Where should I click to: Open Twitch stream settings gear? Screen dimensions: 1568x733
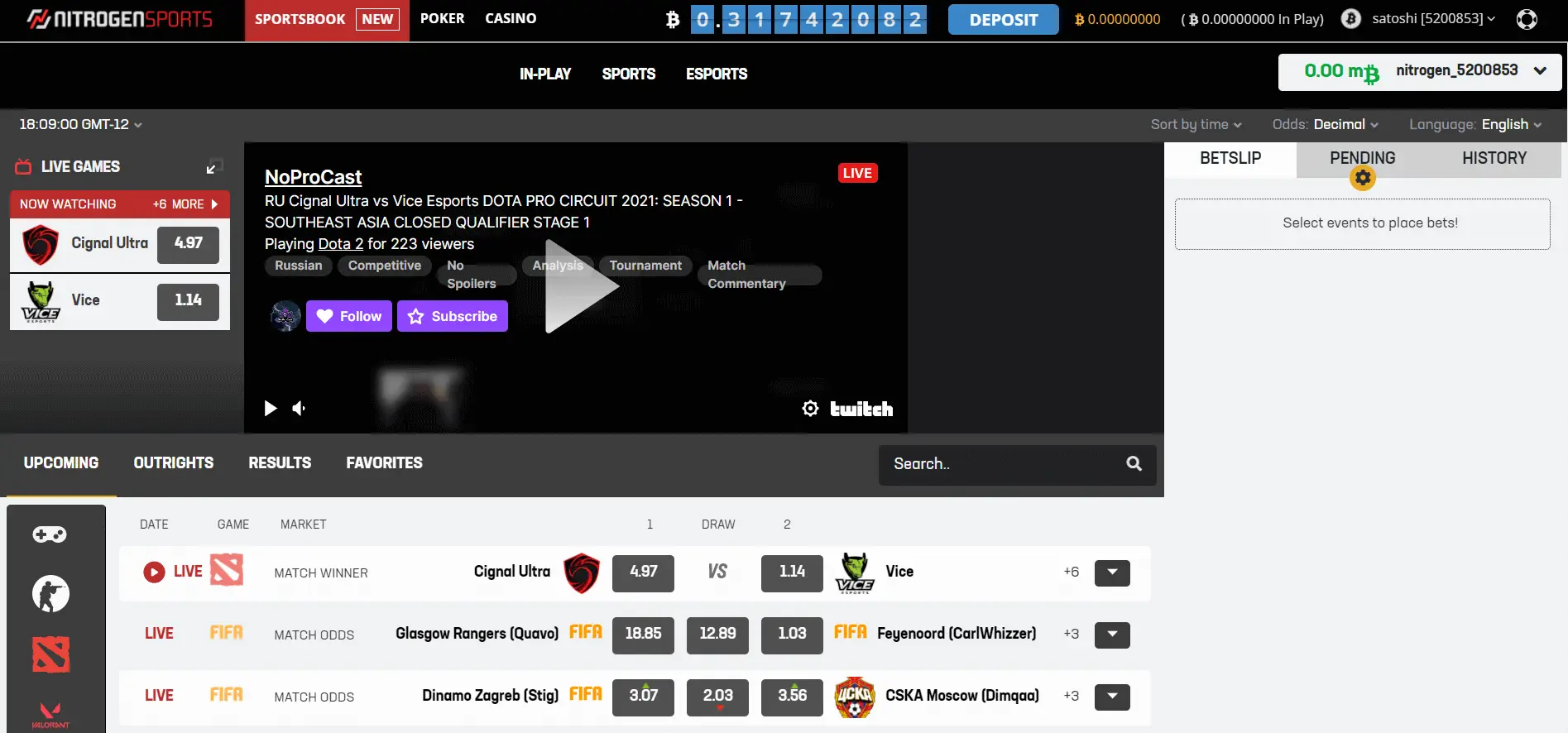(810, 408)
